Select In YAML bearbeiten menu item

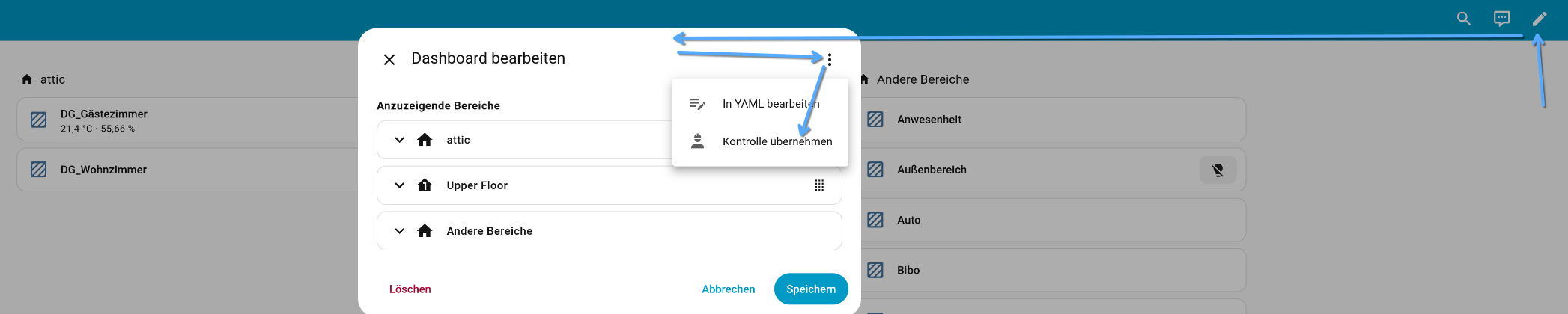(771, 104)
